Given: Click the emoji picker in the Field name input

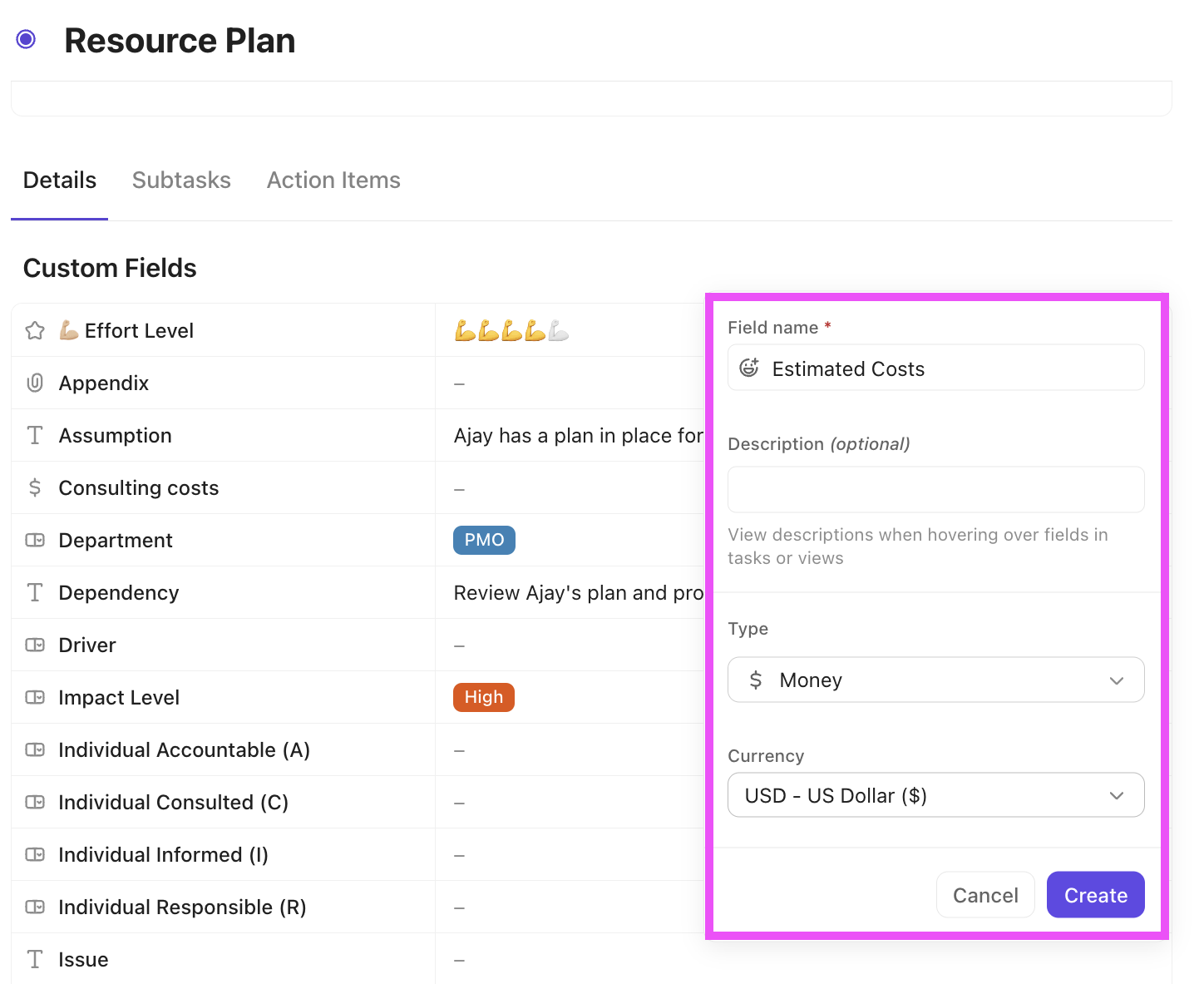Looking at the screenshot, I should [x=749, y=367].
